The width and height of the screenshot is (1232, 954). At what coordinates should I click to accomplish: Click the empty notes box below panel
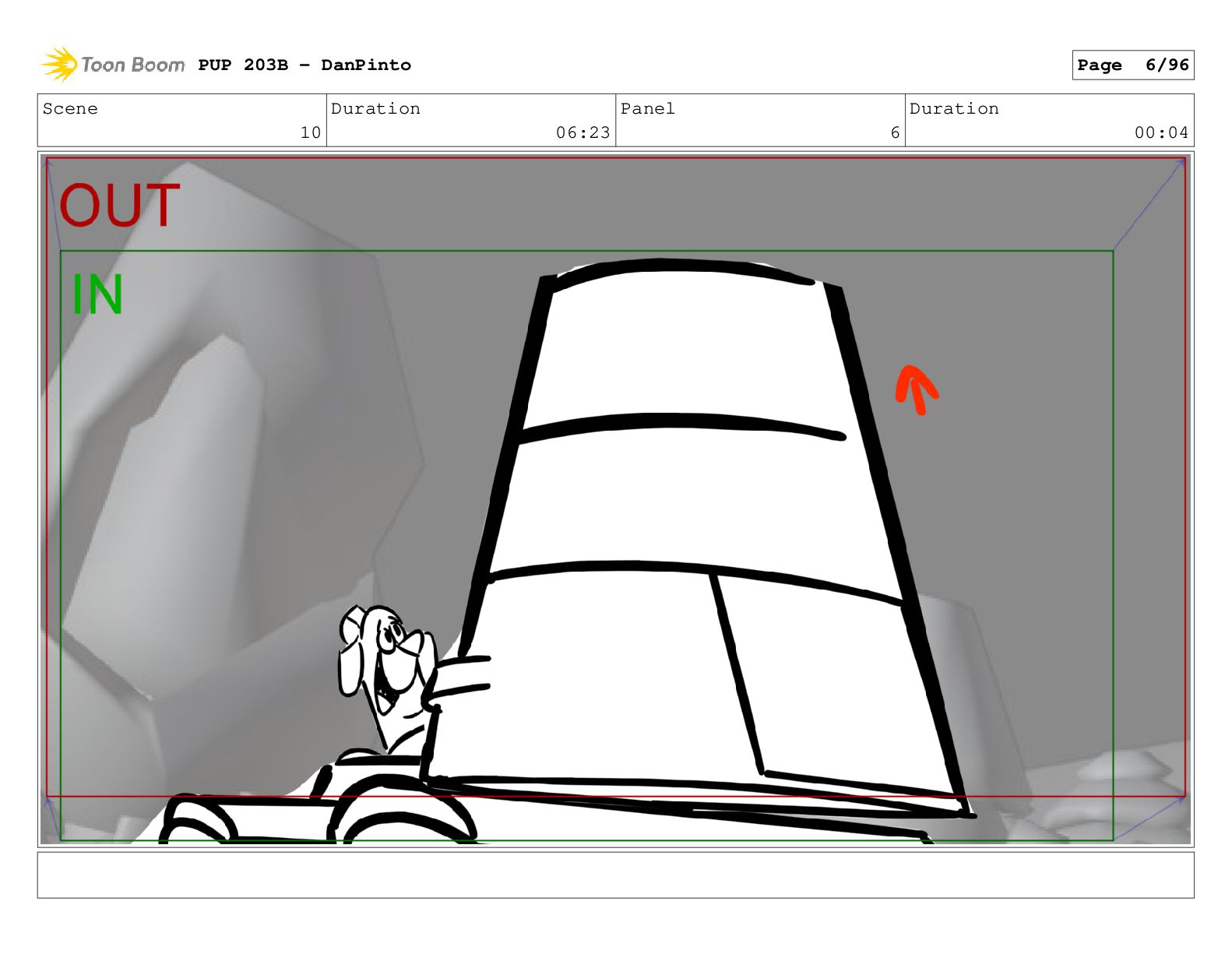[x=615, y=875]
